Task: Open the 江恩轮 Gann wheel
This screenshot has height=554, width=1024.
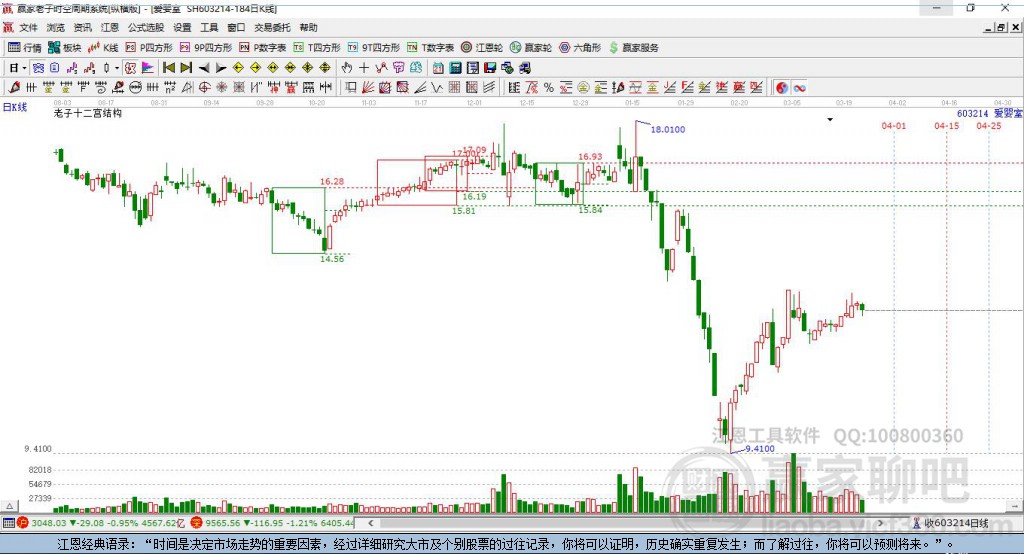Action: click(x=482, y=48)
